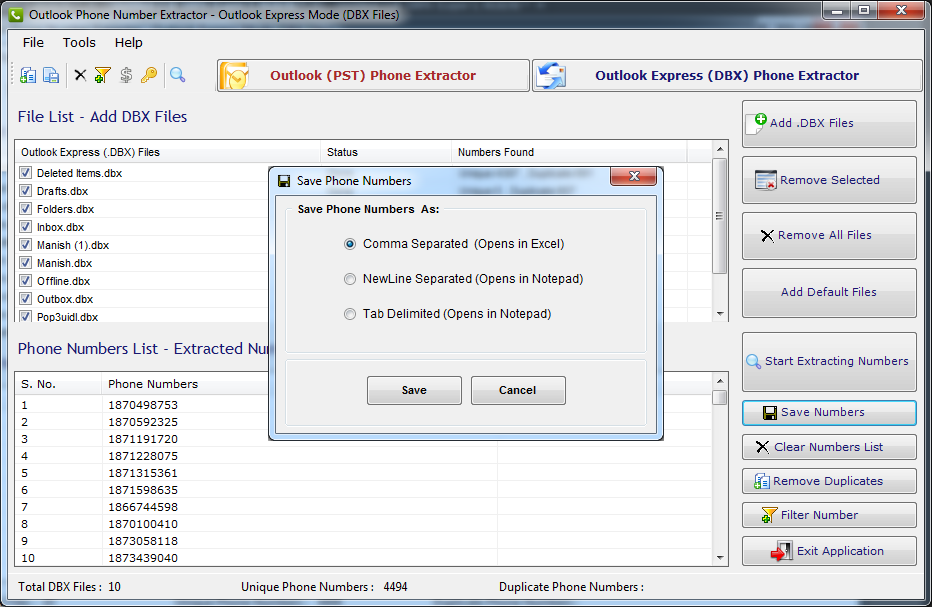Image resolution: width=932 pixels, height=607 pixels.
Task: Uncheck the Deleted Items.dbx checkbox
Action: (x=25, y=172)
